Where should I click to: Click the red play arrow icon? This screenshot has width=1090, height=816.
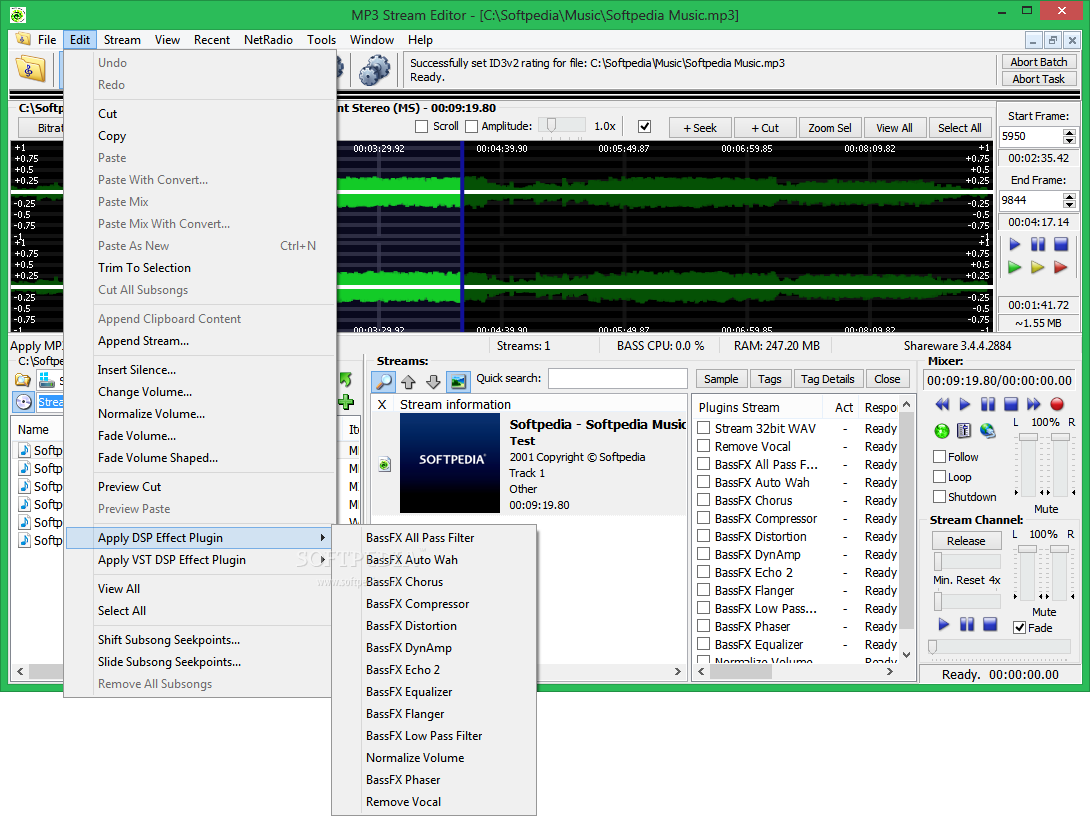(x=1061, y=267)
